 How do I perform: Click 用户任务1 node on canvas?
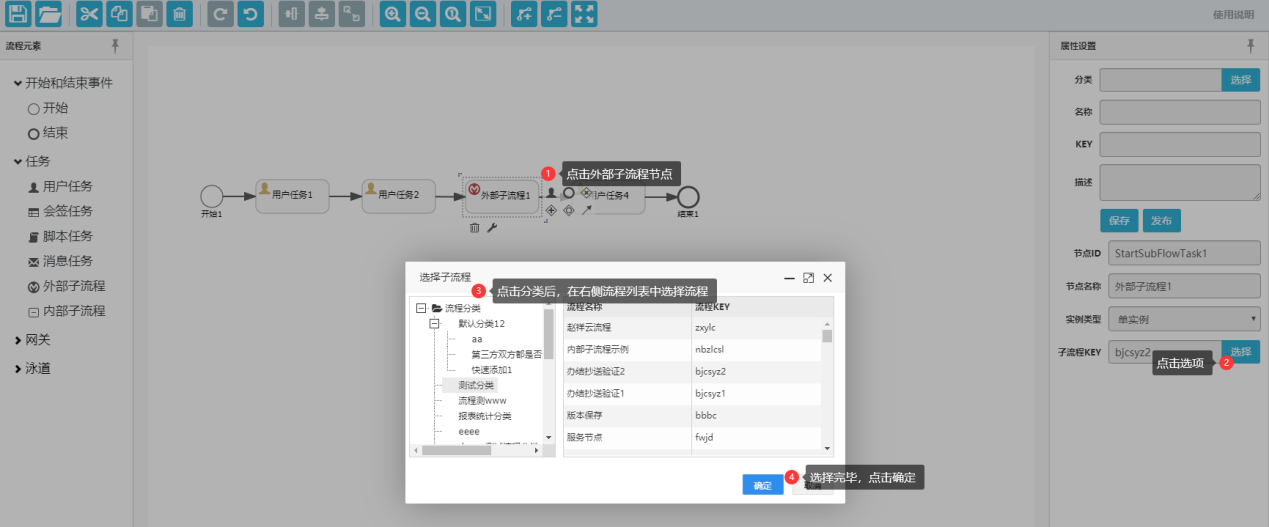pyautogui.click(x=292, y=196)
